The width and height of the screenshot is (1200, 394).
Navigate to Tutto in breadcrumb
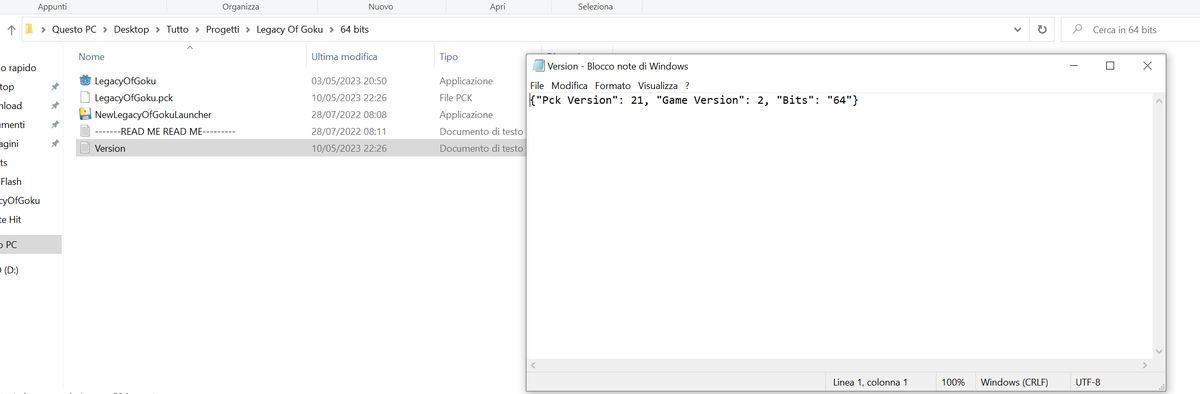click(178, 30)
